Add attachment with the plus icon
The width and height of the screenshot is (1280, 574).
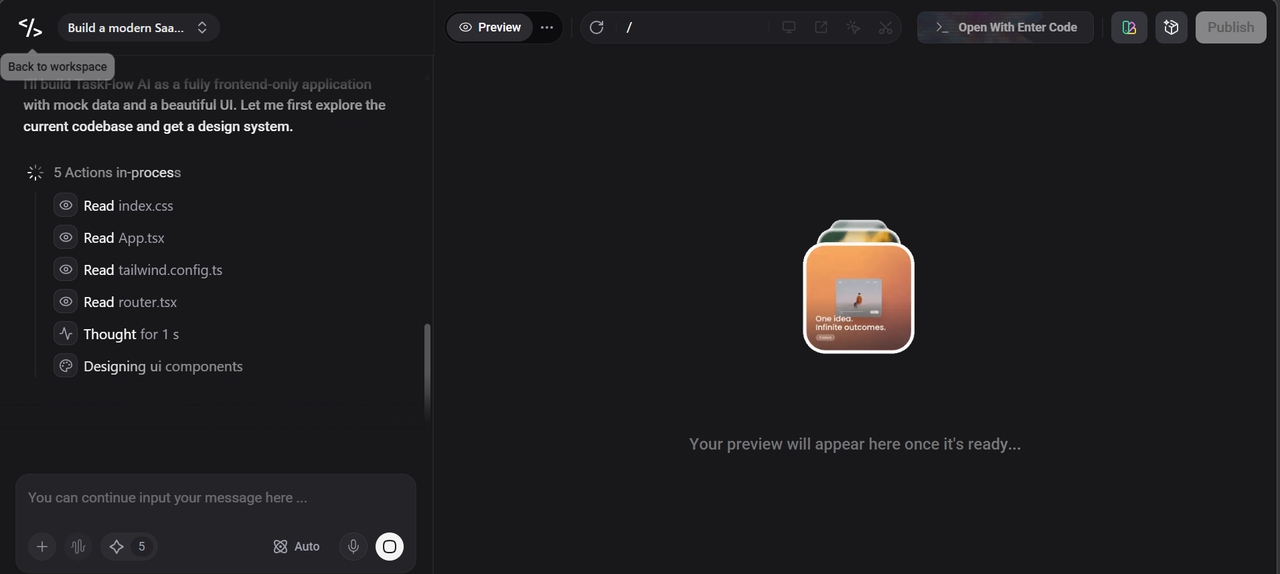42,546
